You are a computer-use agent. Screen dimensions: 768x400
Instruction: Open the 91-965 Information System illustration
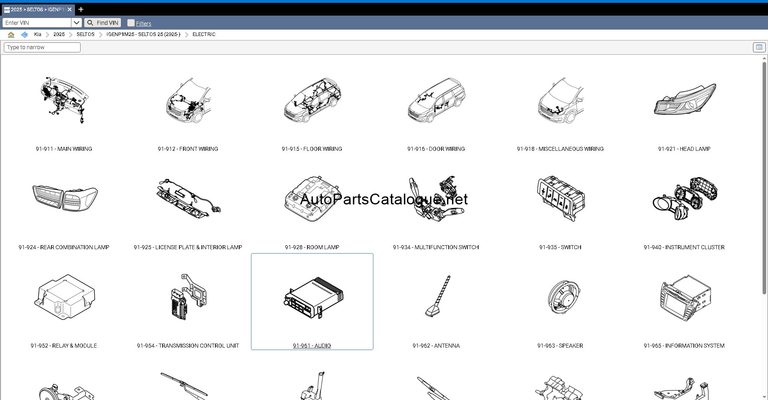(684, 297)
